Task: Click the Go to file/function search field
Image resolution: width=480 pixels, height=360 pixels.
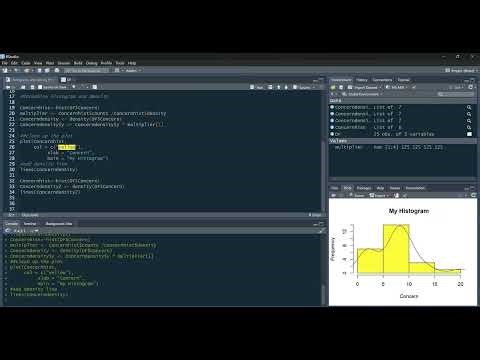Action: tap(87, 70)
